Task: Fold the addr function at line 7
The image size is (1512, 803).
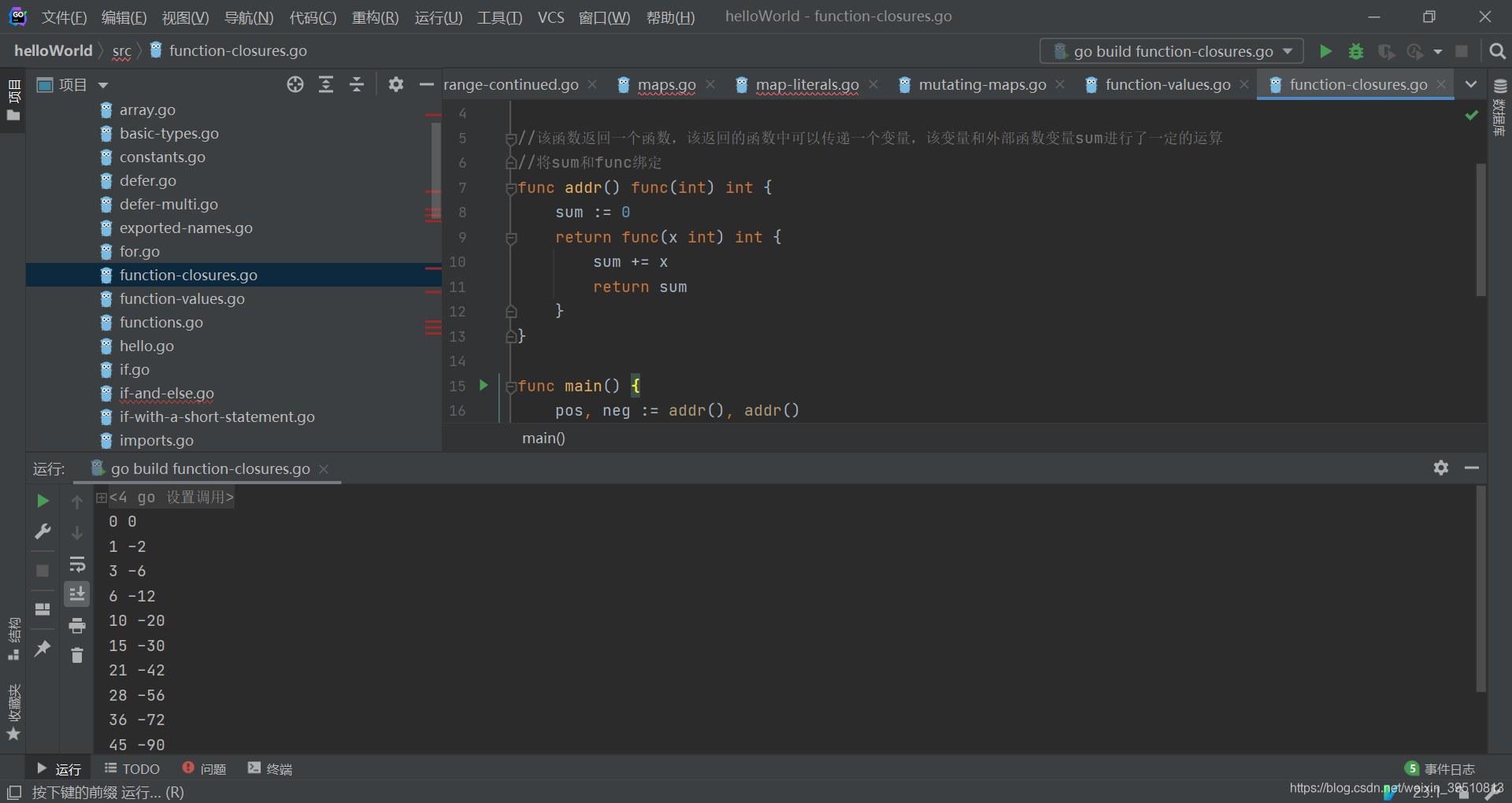Action: [x=511, y=188]
